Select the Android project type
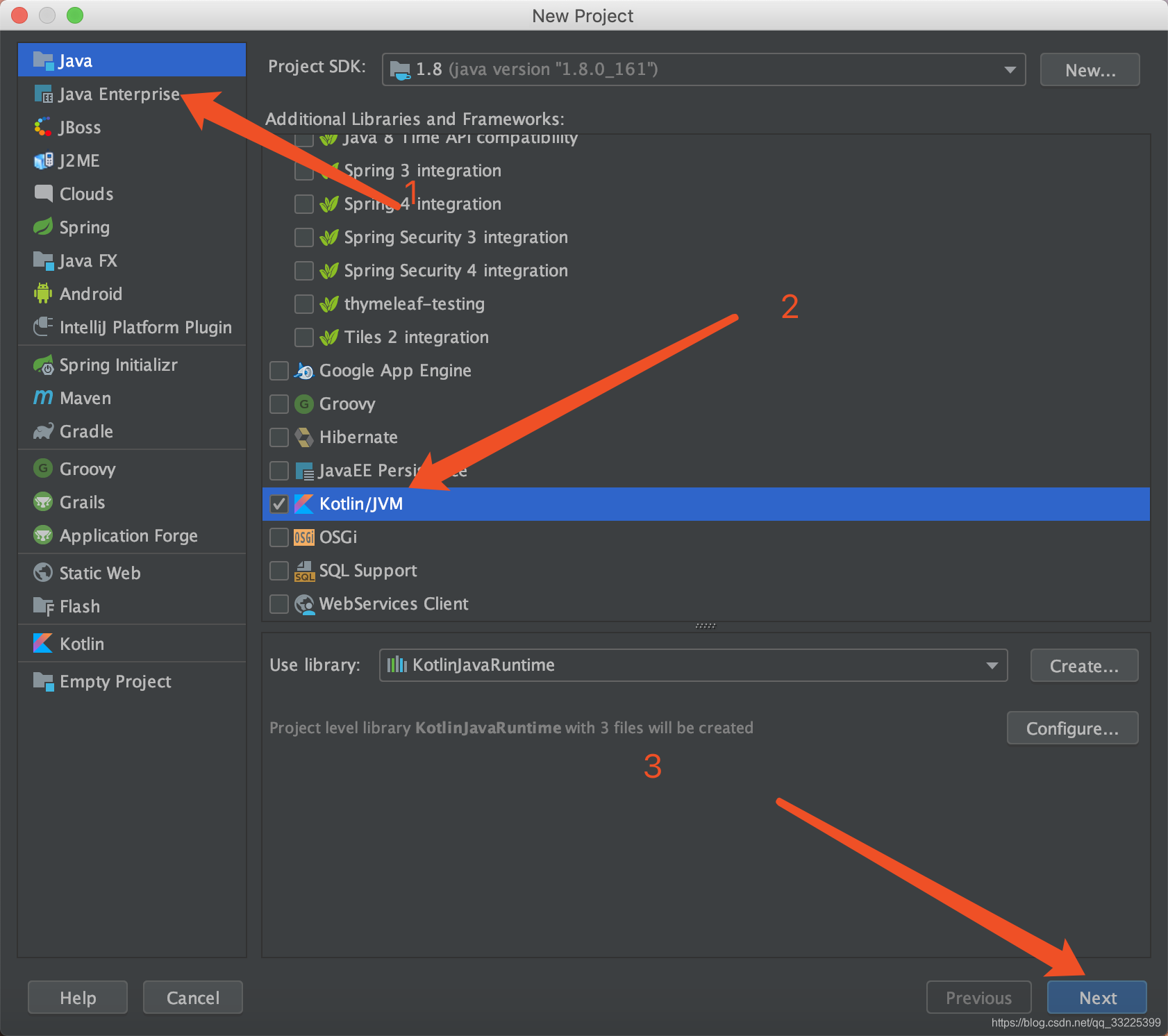Viewport: 1168px width, 1036px height. pyautogui.click(x=91, y=293)
